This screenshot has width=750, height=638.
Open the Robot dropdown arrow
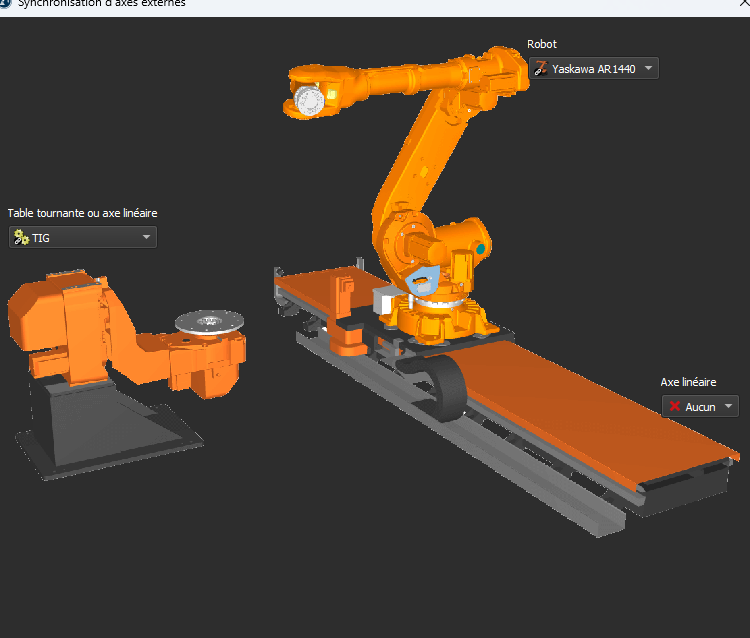click(x=649, y=69)
